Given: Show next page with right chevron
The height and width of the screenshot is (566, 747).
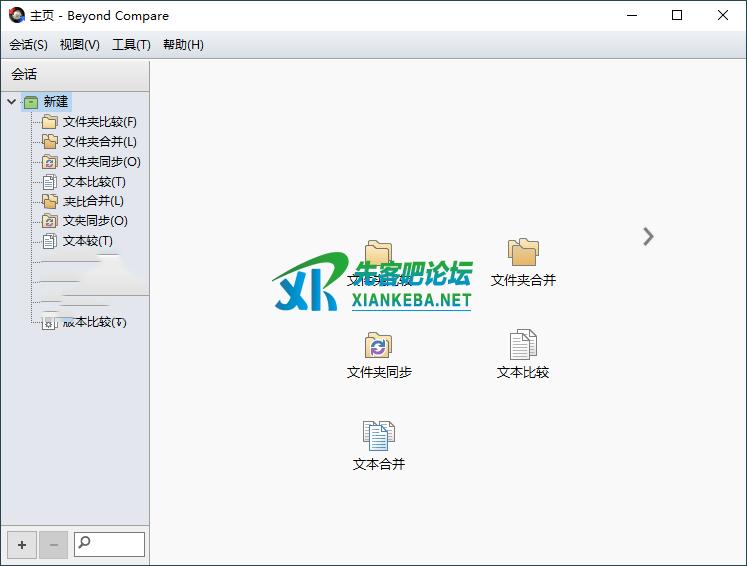Looking at the screenshot, I should coord(648,236).
